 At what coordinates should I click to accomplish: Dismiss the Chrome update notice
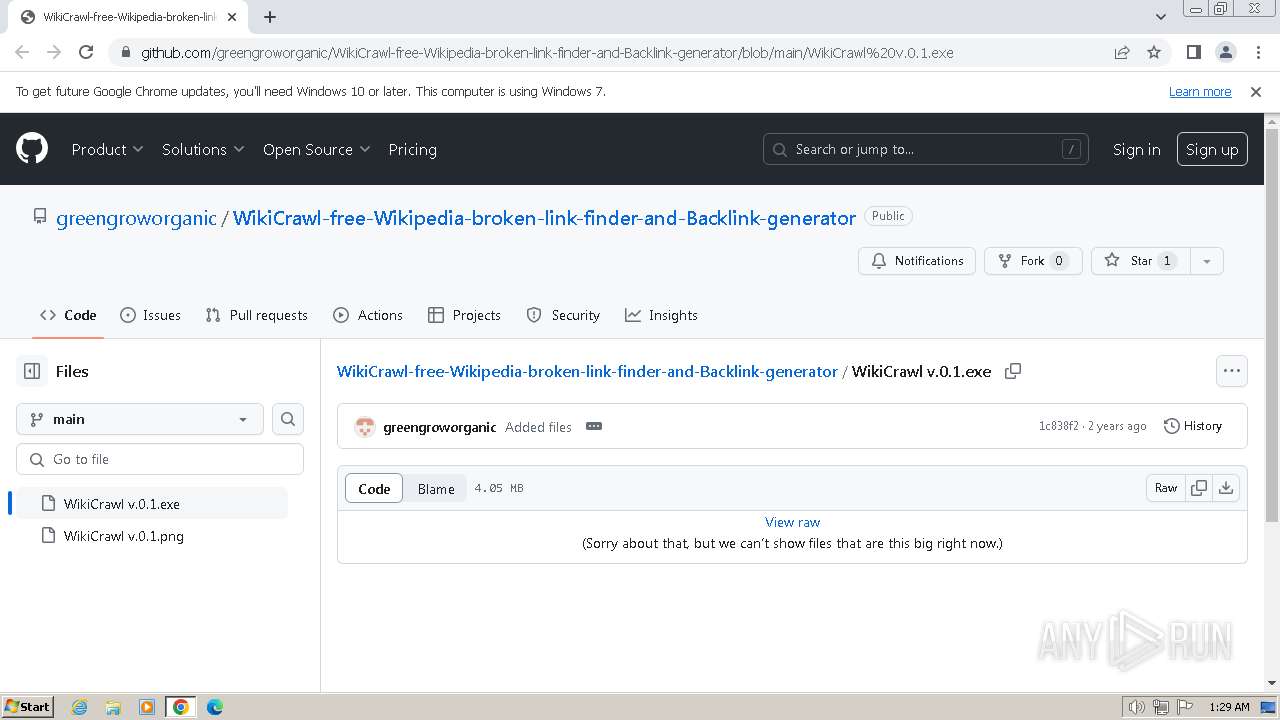click(1256, 91)
